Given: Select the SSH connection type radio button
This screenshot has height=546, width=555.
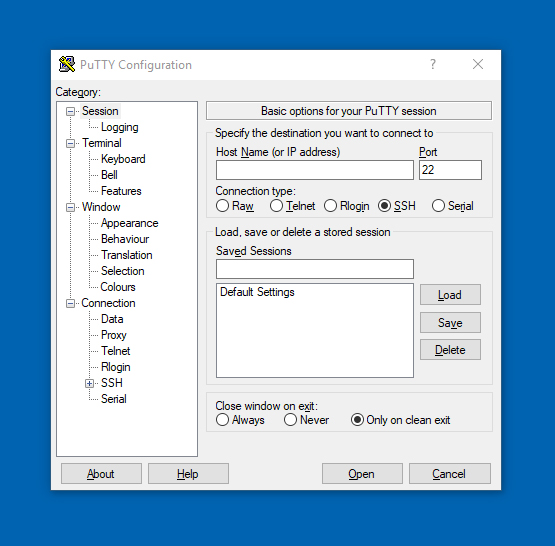Looking at the screenshot, I should (384, 206).
